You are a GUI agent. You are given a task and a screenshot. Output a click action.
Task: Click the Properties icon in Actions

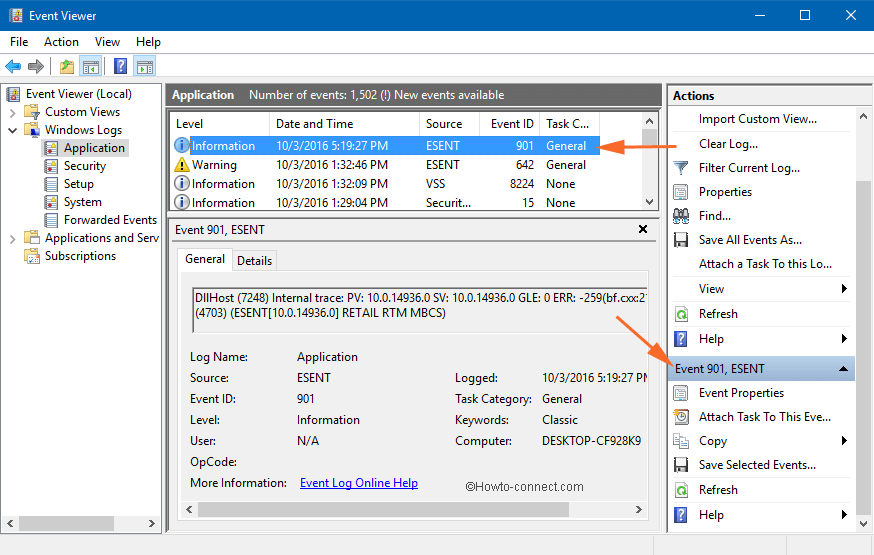tap(681, 192)
